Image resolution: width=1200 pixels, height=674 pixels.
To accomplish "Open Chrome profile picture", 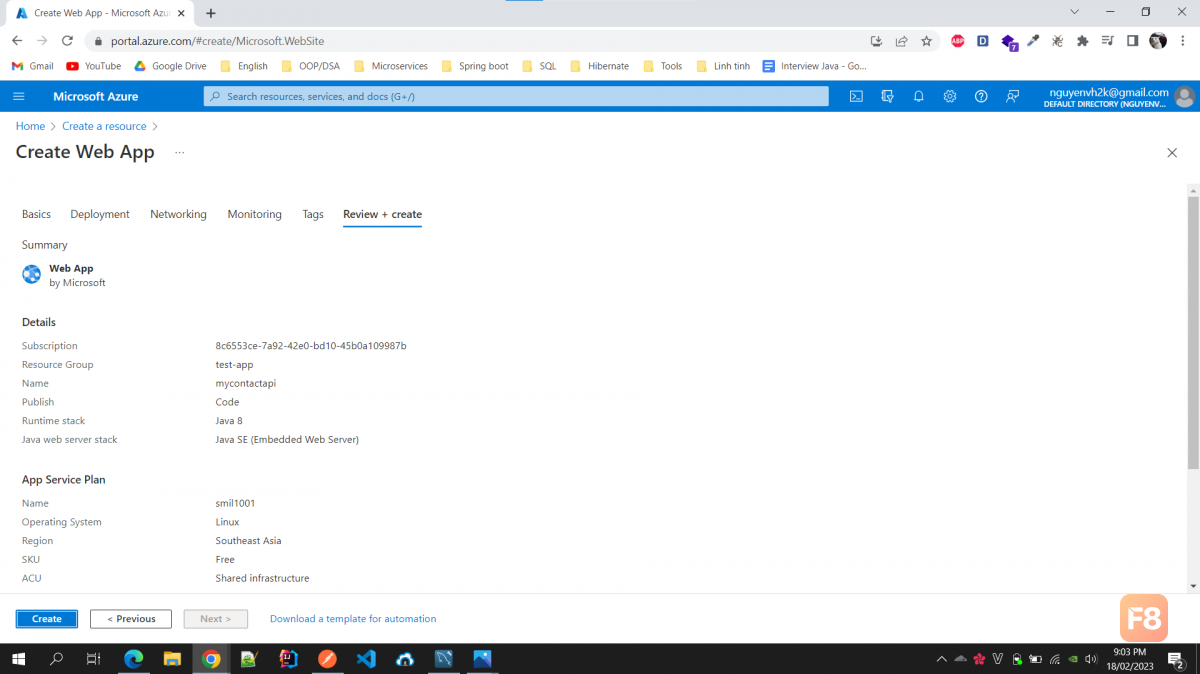I will pyautogui.click(x=1158, y=41).
